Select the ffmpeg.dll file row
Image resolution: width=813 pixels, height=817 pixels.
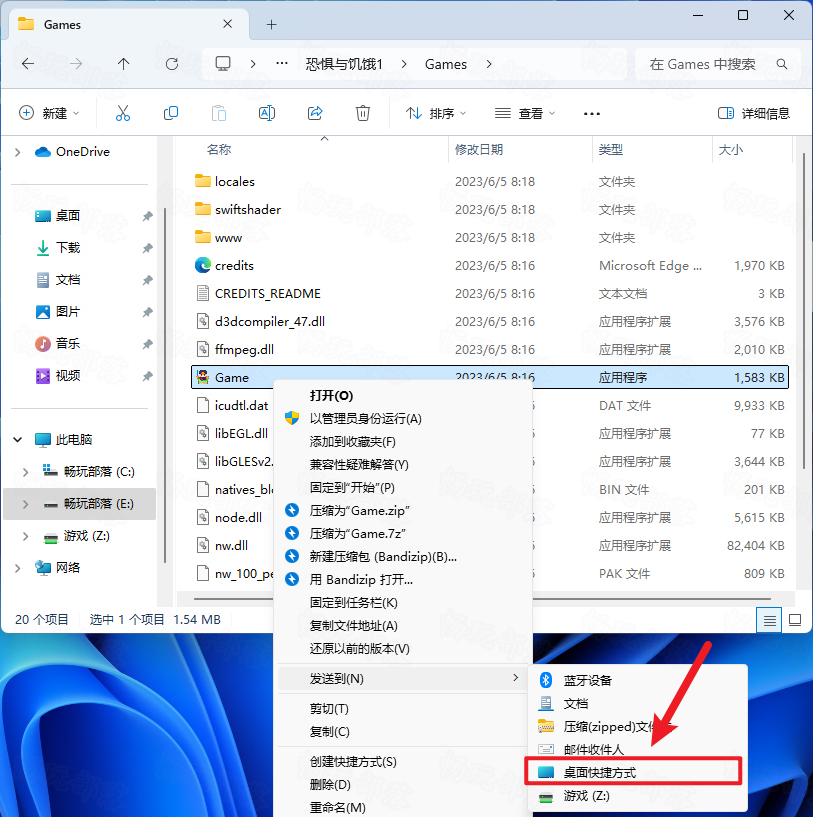(490, 350)
